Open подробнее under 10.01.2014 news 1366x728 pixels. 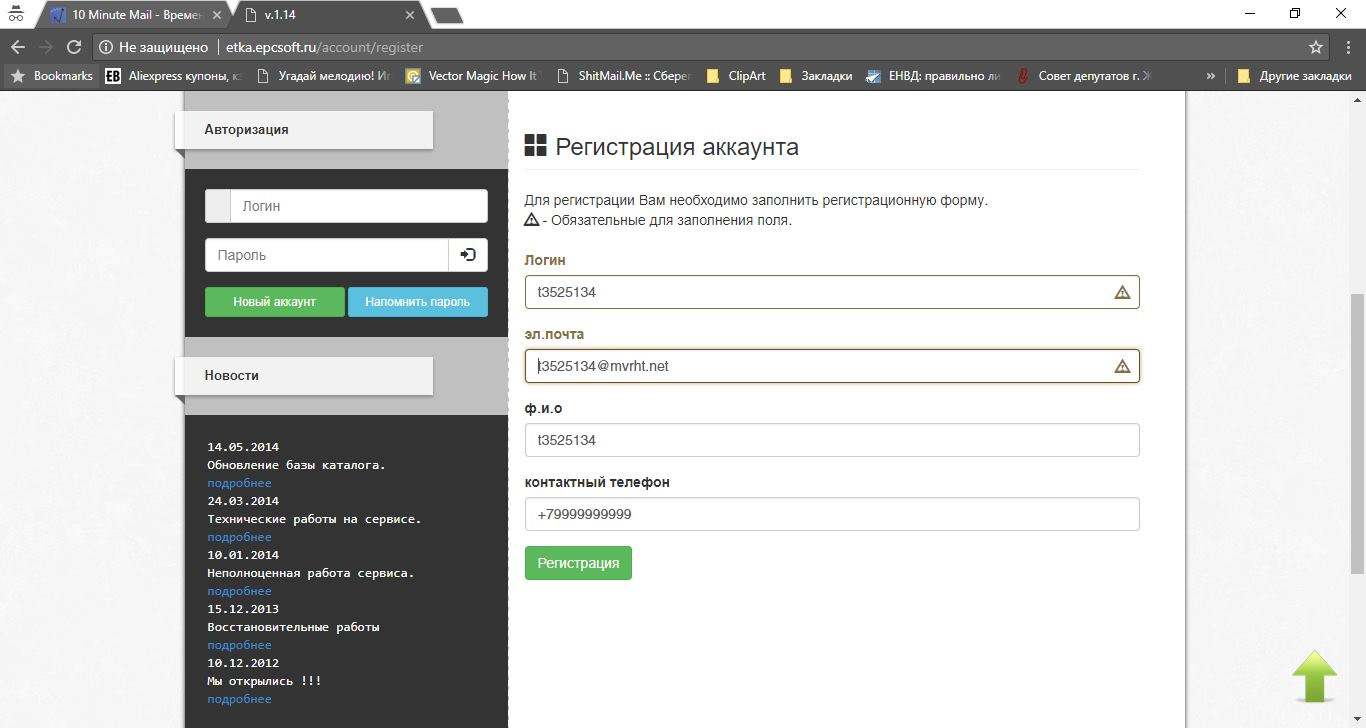[239, 591]
